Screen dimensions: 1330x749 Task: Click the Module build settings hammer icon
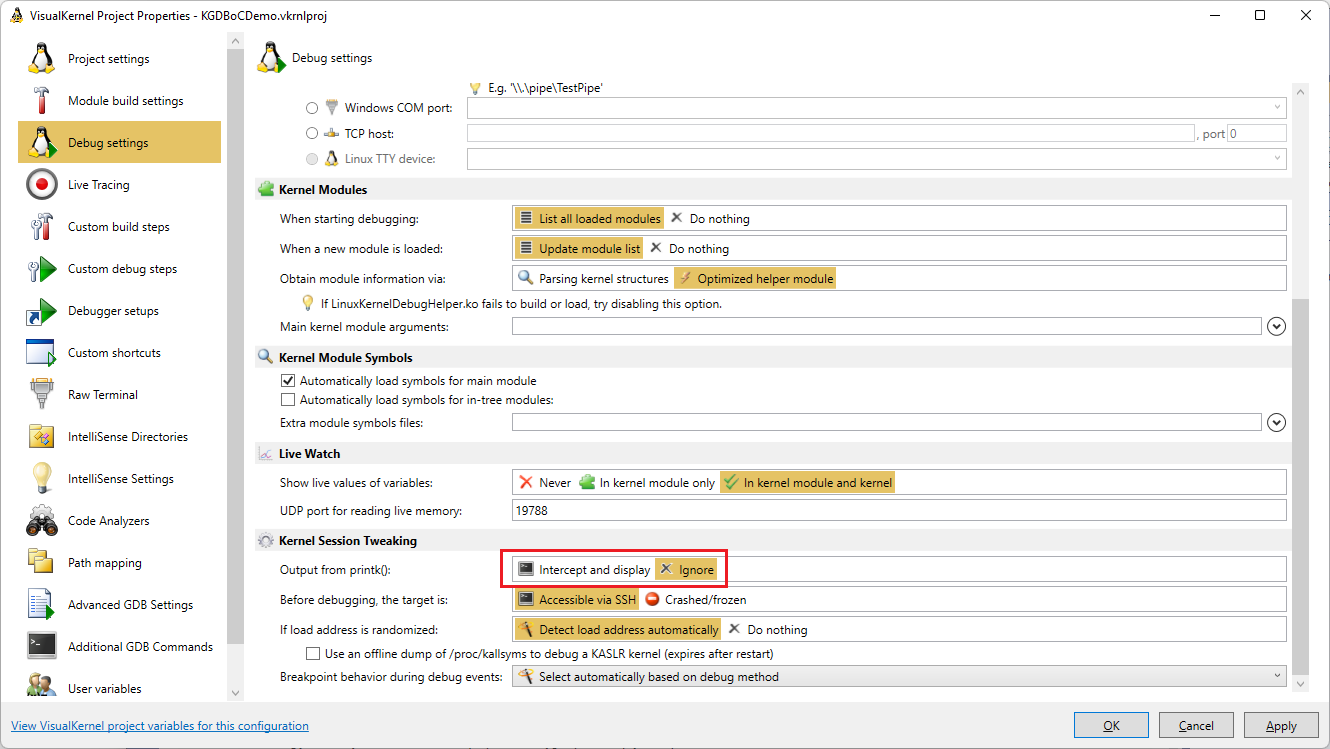click(x=41, y=101)
